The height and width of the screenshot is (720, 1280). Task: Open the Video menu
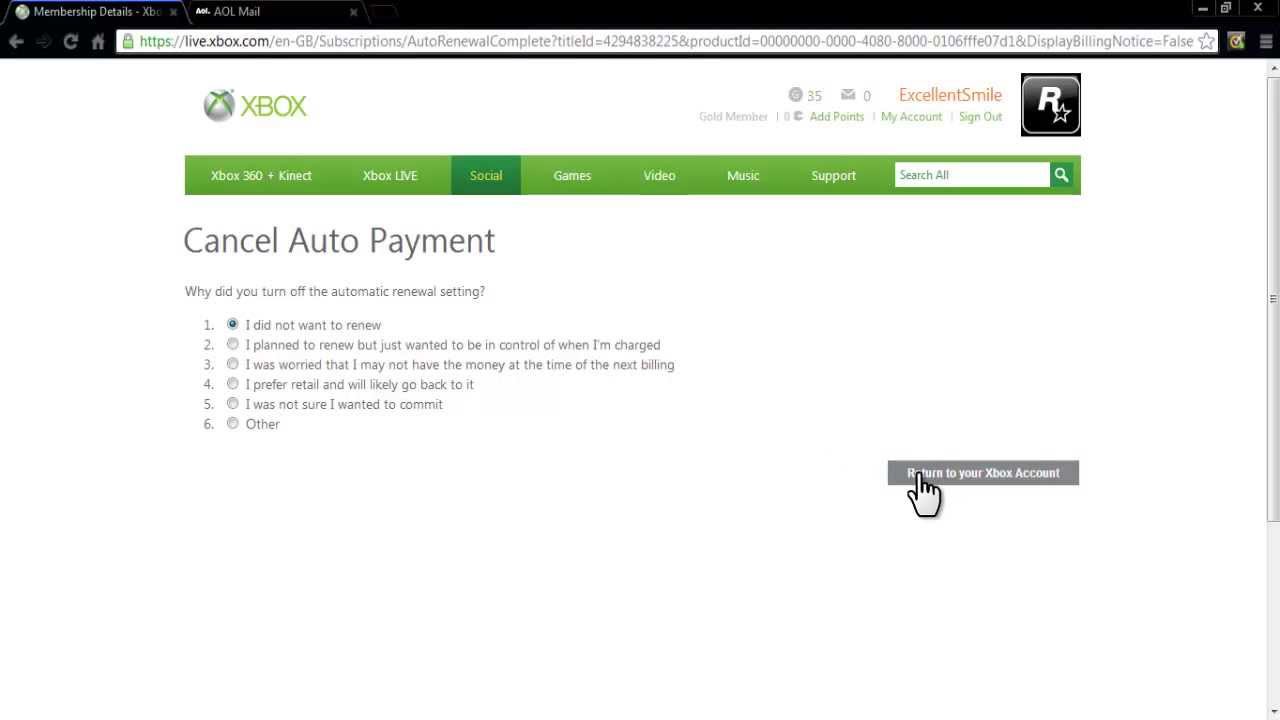(x=659, y=175)
